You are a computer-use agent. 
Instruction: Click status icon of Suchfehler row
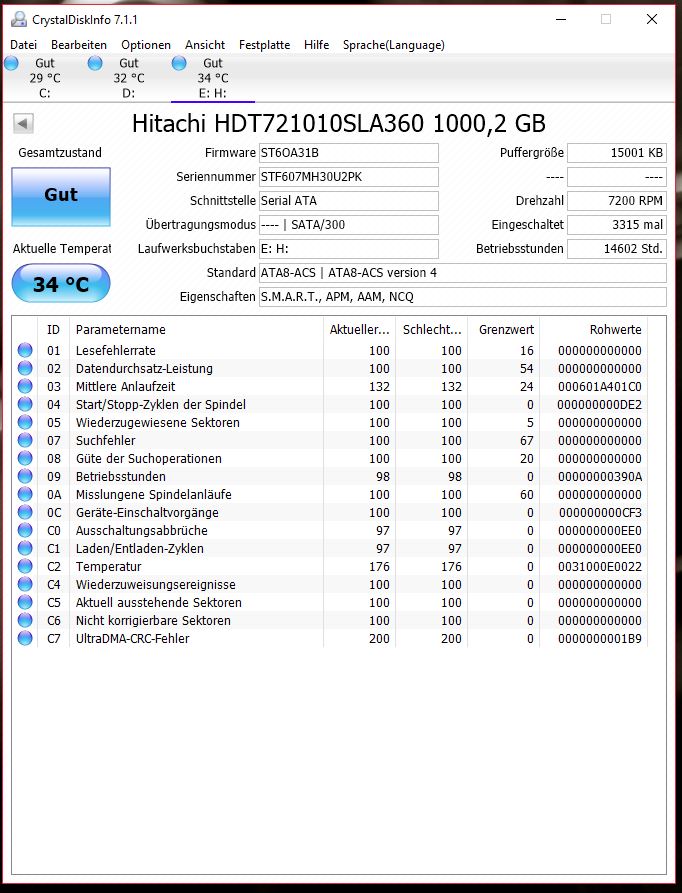[x=25, y=440]
